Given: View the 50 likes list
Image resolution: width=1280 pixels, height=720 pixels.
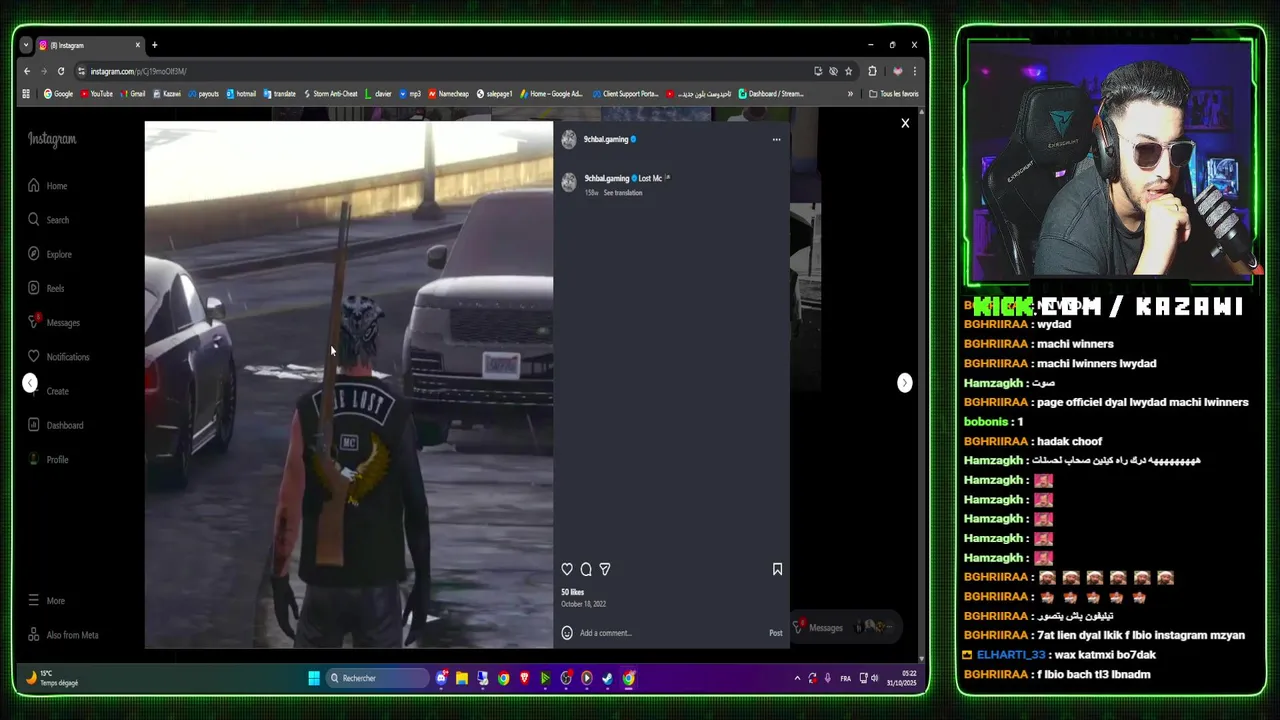Looking at the screenshot, I should [572, 592].
